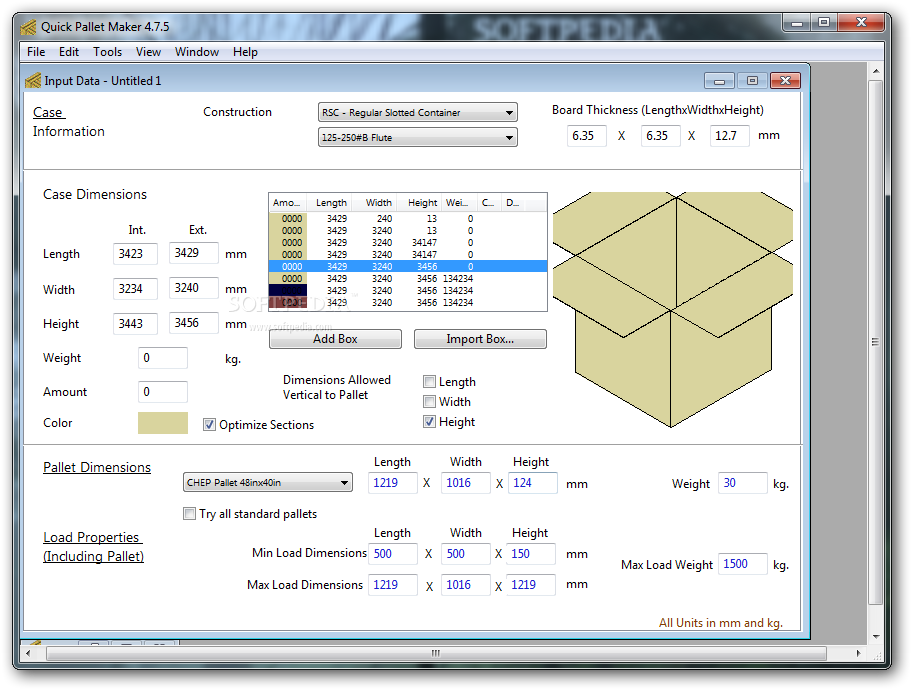
Task: Click pallet Width field 1016
Action: (x=465, y=483)
